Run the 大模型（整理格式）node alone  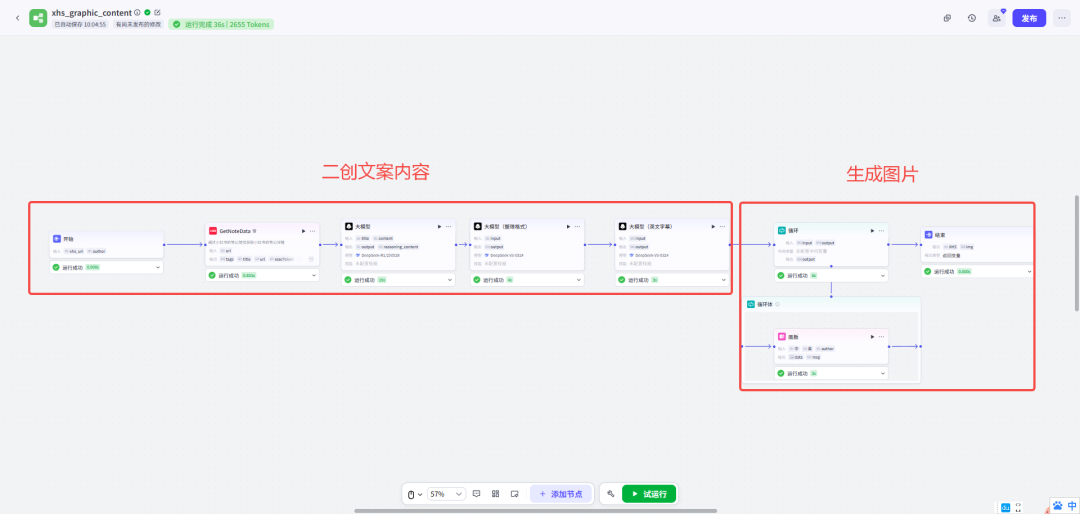(568, 226)
